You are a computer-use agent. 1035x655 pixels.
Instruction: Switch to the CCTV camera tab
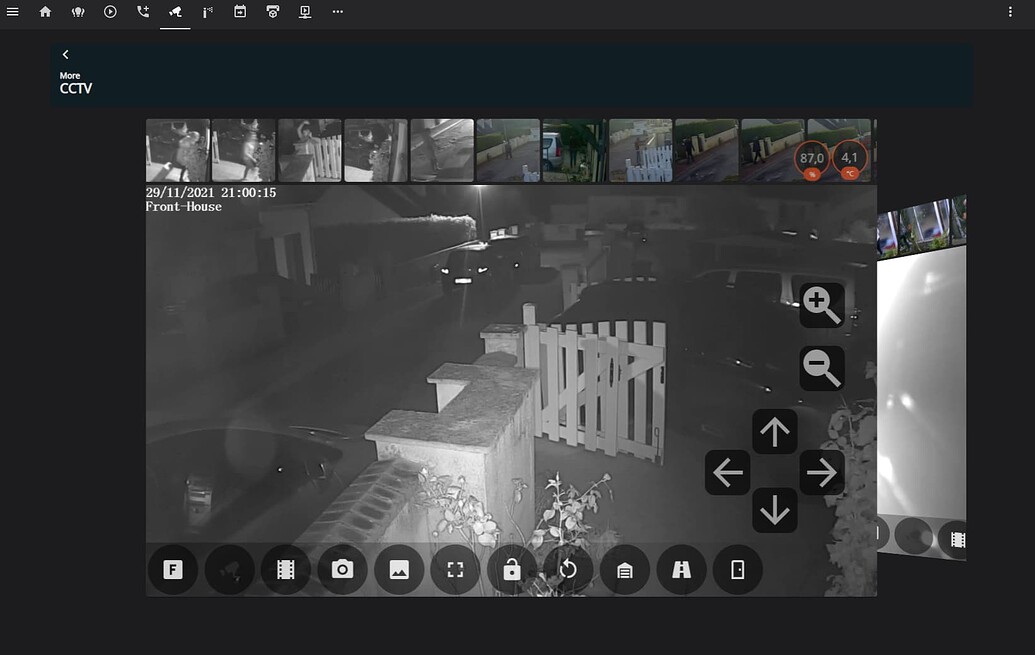(175, 12)
